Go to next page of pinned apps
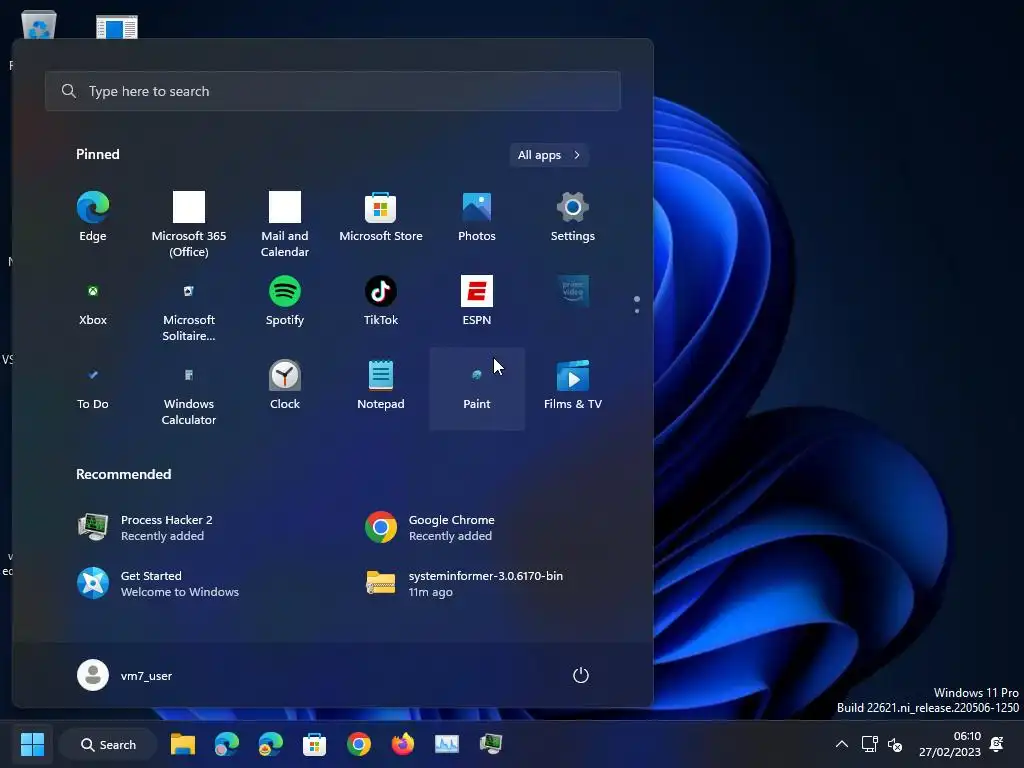This screenshot has height=768, width=1024. pyautogui.click(x=637, y=311)
